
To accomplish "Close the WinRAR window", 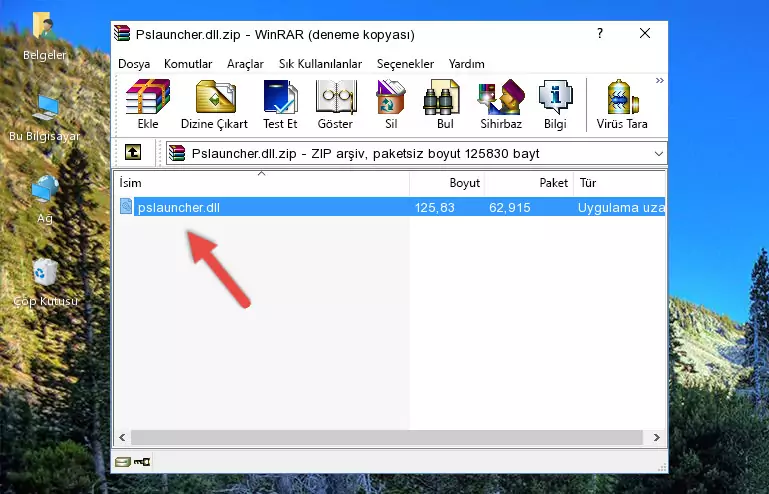I will click(x=645, y=33).
